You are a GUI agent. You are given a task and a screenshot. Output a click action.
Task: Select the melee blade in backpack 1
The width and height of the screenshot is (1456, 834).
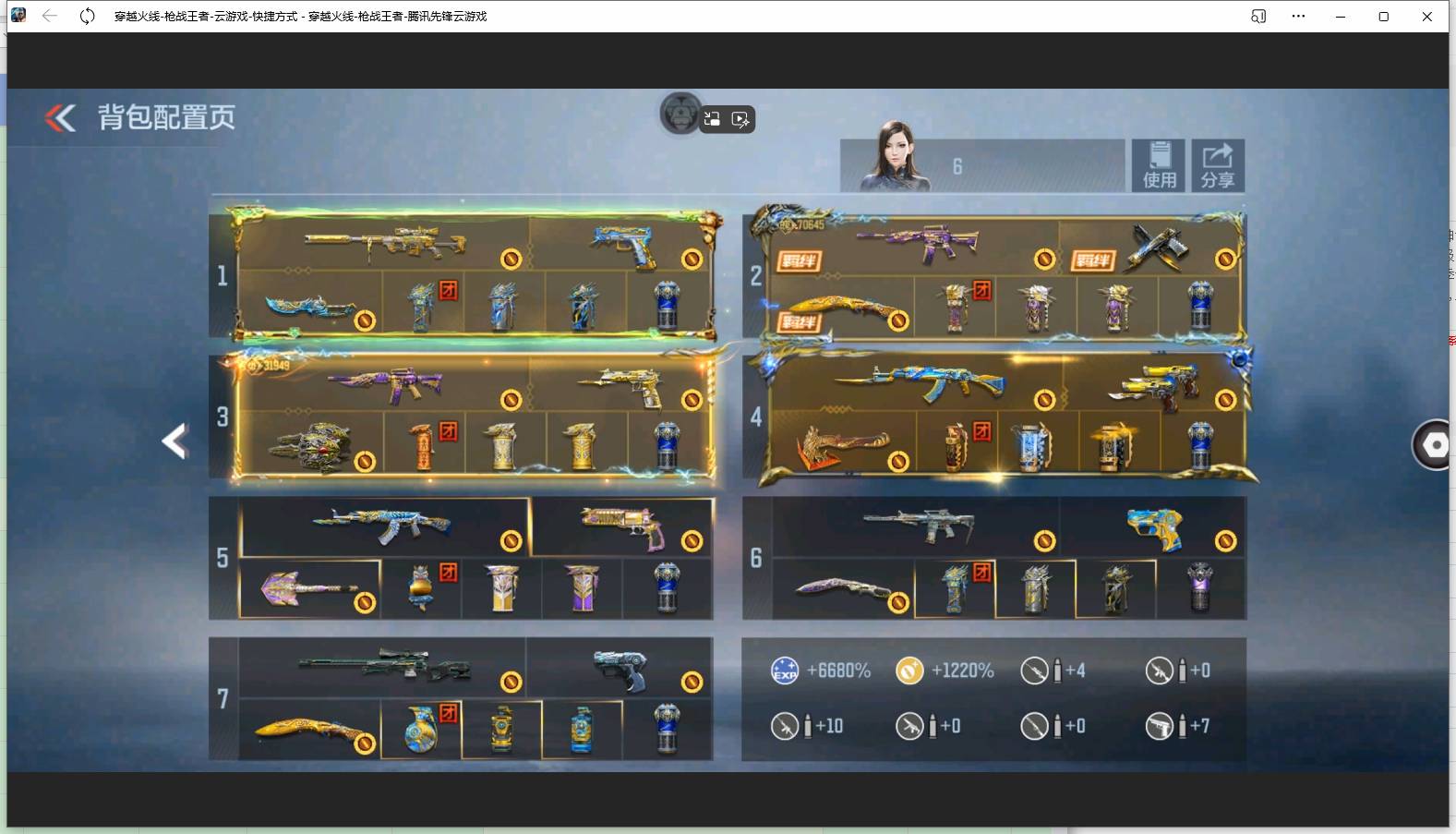tap(309, 306)
